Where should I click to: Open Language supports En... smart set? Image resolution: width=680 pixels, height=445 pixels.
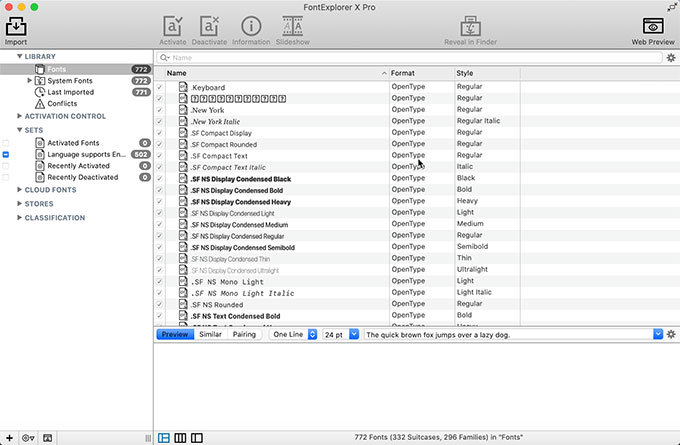coord(87,154)
